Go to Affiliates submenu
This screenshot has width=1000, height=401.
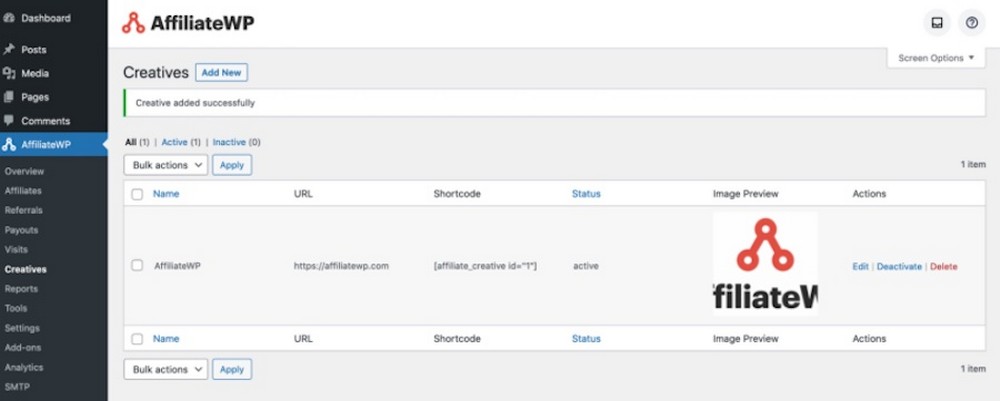pyautogui.click(x=23, y=191)
